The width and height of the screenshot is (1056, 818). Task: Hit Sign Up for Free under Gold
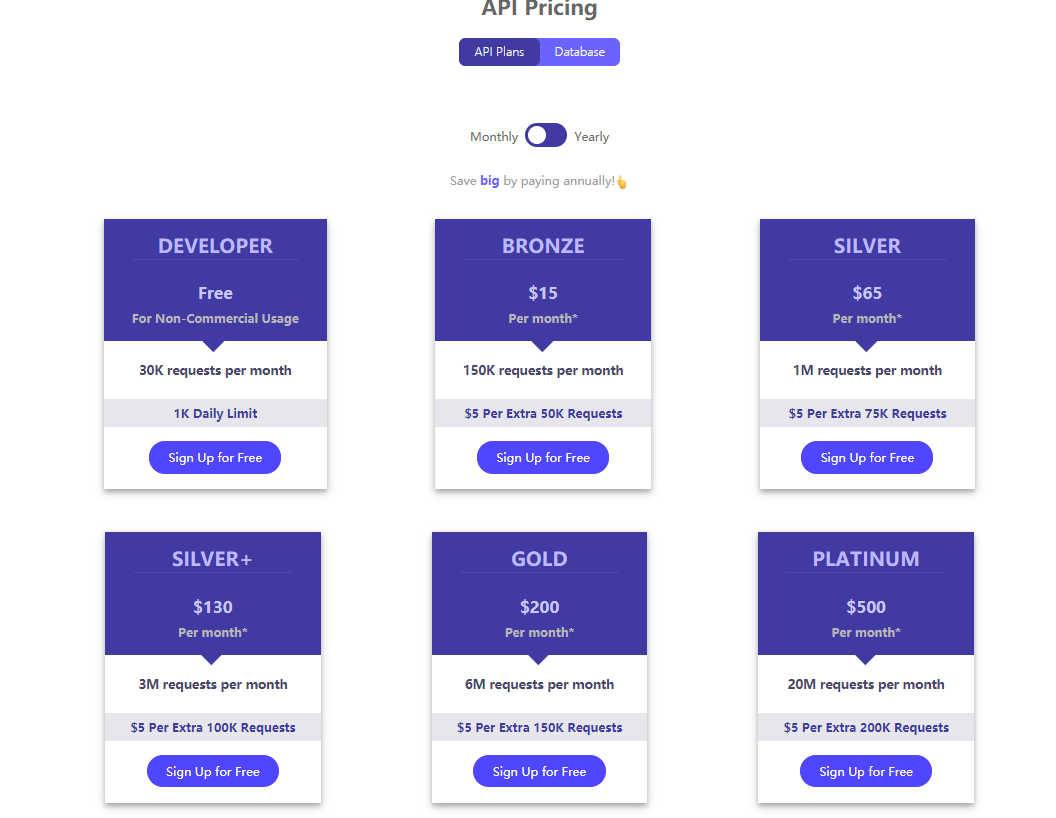tap(539, 772)
